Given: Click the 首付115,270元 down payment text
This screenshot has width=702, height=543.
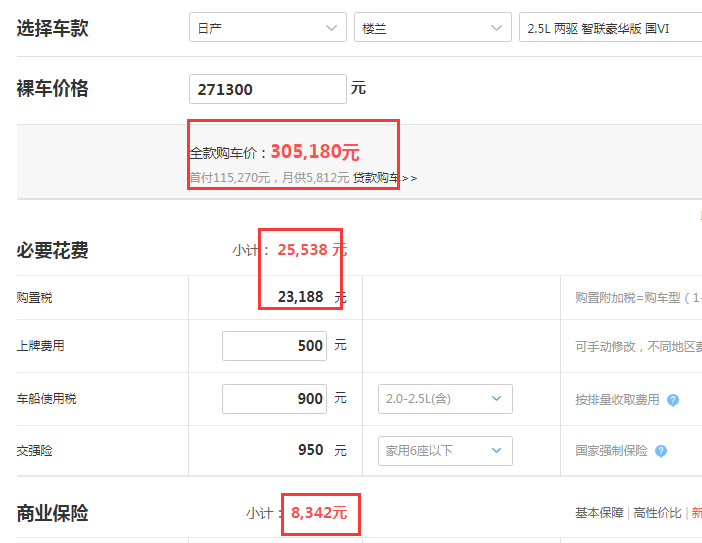Looking at the screenshot, I should click(230, 178).
